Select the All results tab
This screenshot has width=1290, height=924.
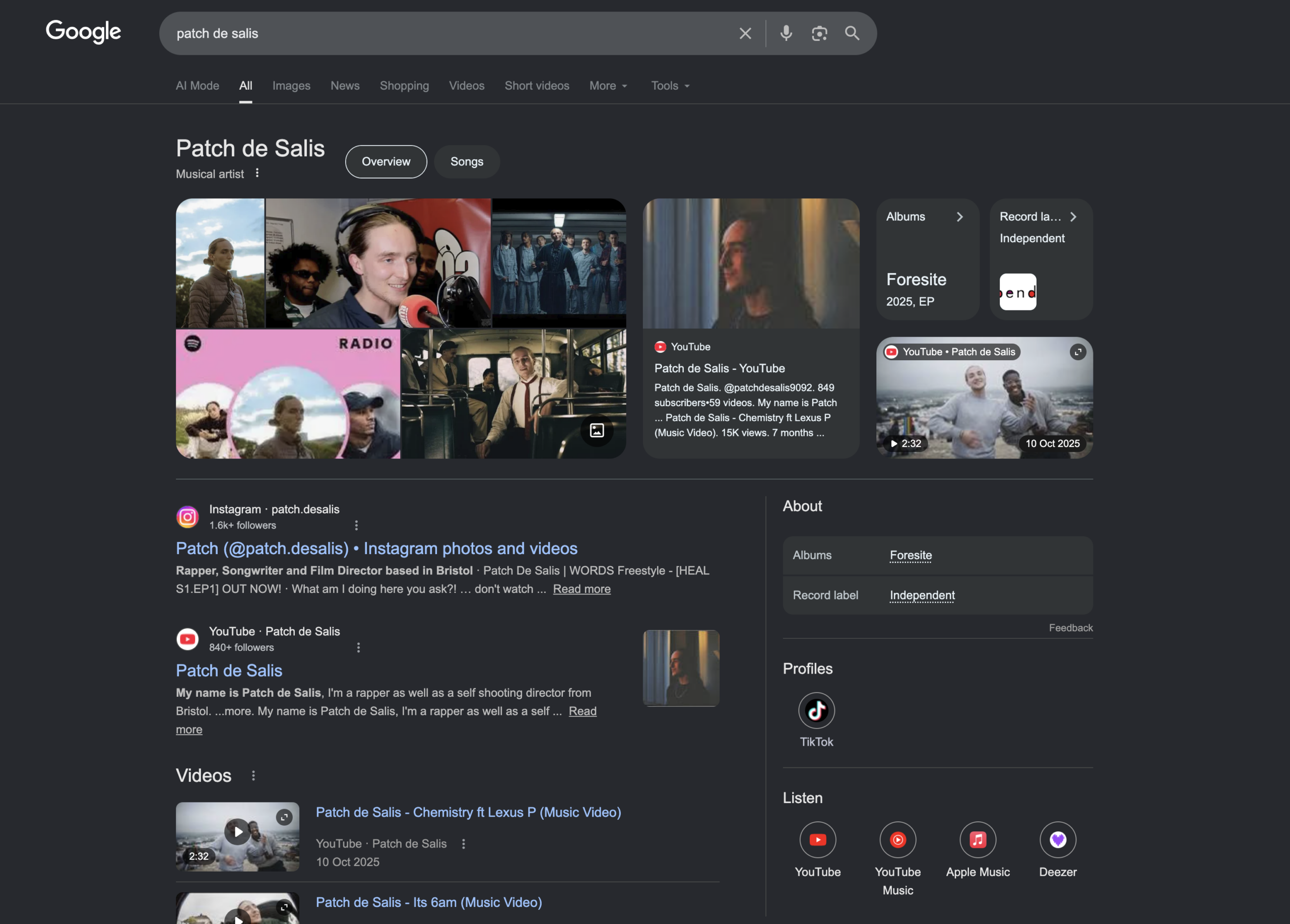[x=246, y=86]
